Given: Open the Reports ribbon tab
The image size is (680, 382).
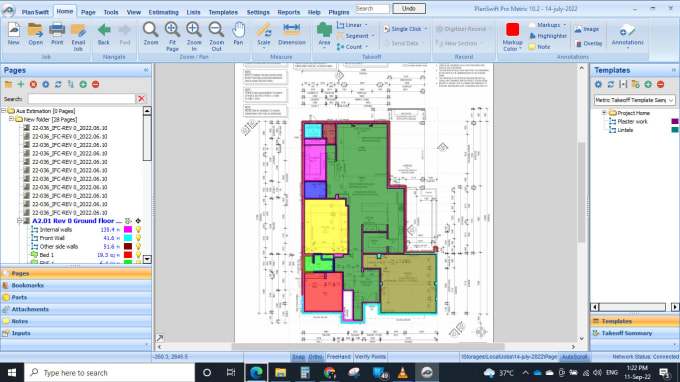Looking at the screenshot, I should pyautogui.click(x=288, y=12).
